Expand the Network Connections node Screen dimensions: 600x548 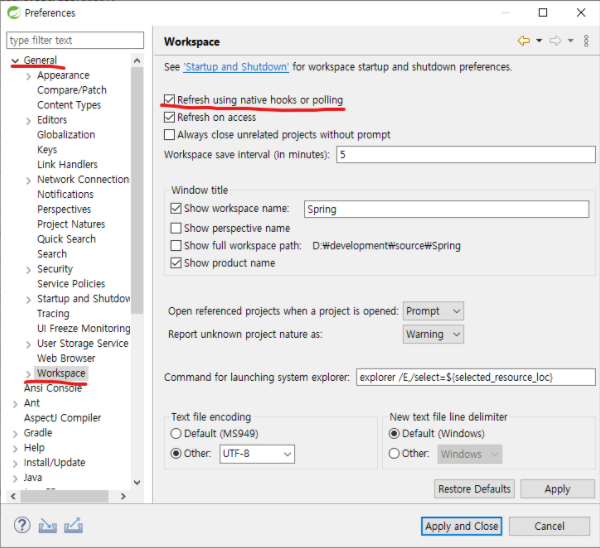[x=28, y=180]
